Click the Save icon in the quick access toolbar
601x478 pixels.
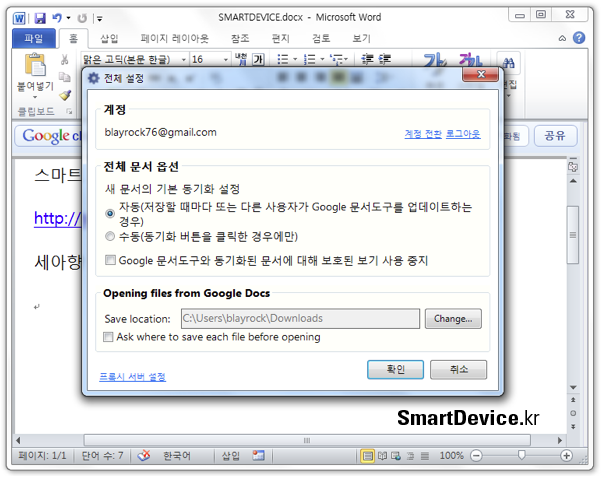click(40, 18)
